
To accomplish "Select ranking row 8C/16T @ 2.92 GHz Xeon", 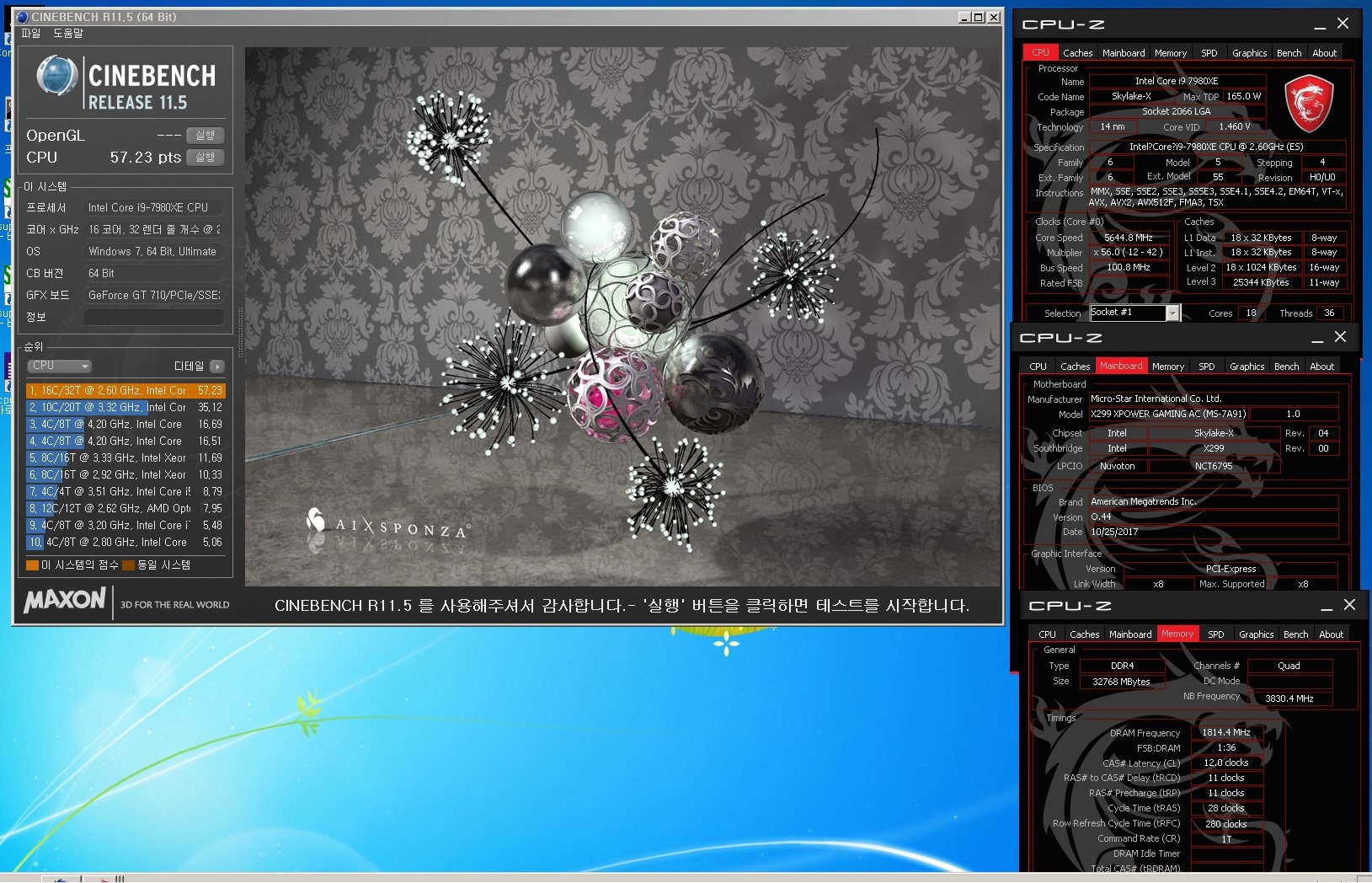I will coord(125,474).
